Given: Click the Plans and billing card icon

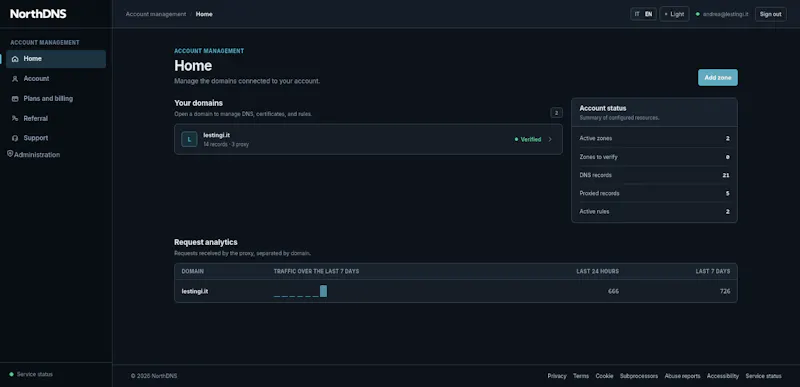Looking at the screenshot, I should point(15,99).
